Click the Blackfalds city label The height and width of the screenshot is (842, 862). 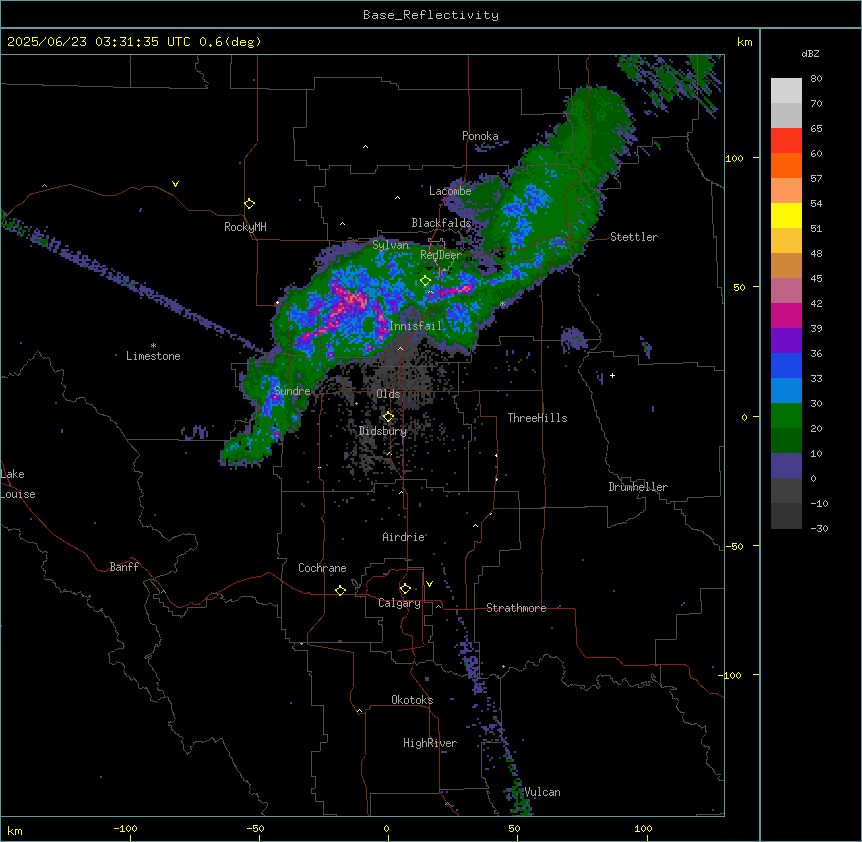(441, 223)
